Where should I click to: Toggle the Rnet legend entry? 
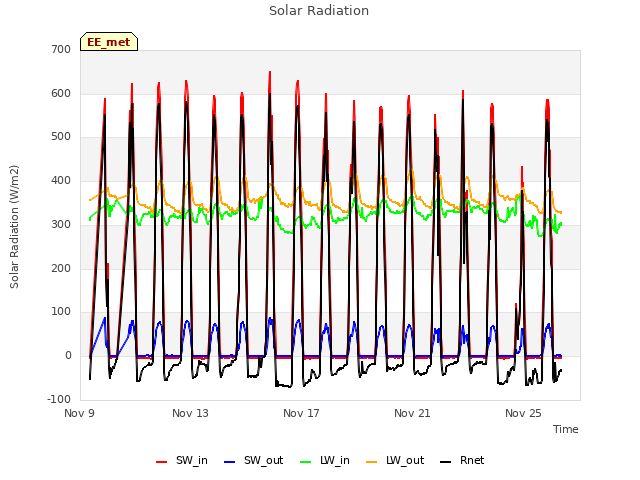point(462,460)
